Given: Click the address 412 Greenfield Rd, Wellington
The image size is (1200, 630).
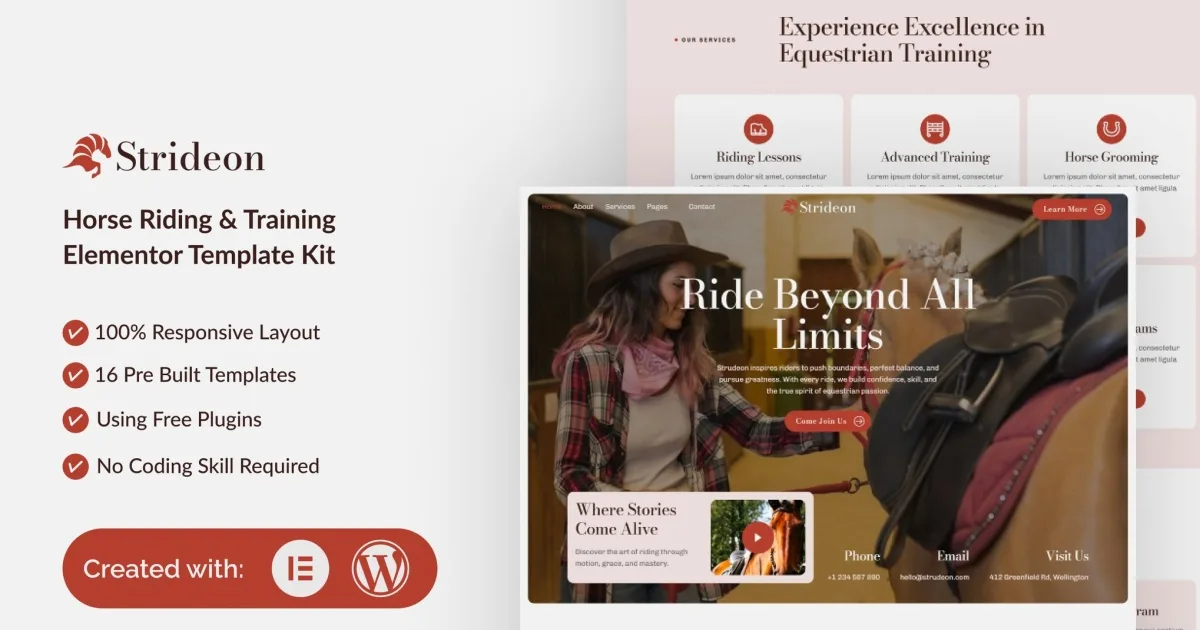Looking at the screenshot, I should 1039,577.
